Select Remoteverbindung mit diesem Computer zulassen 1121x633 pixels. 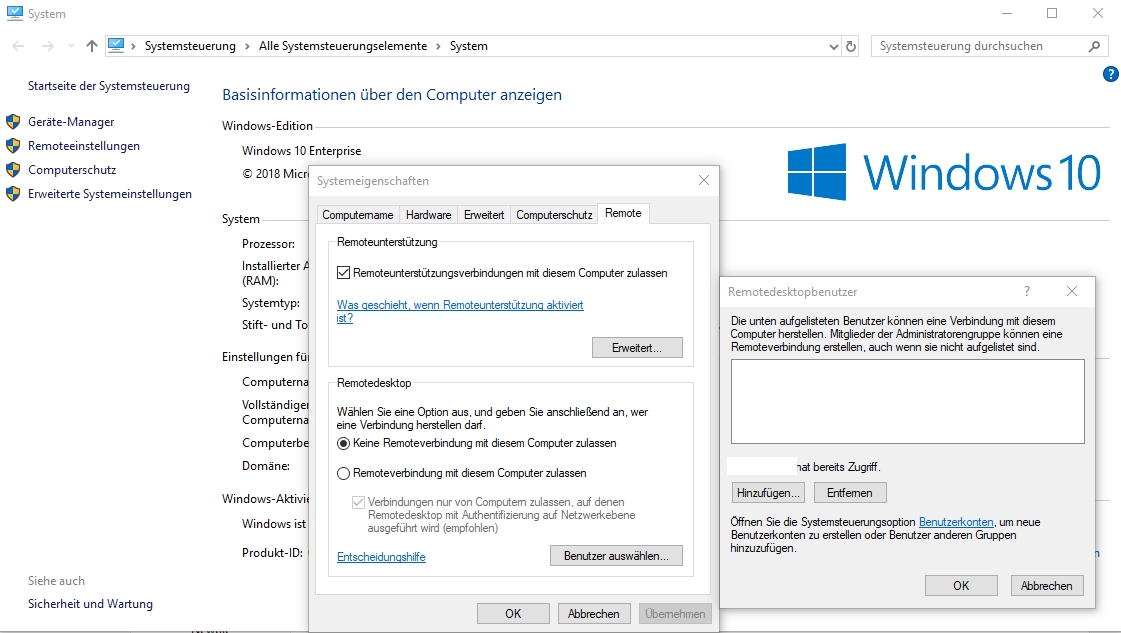click(344, 473)
